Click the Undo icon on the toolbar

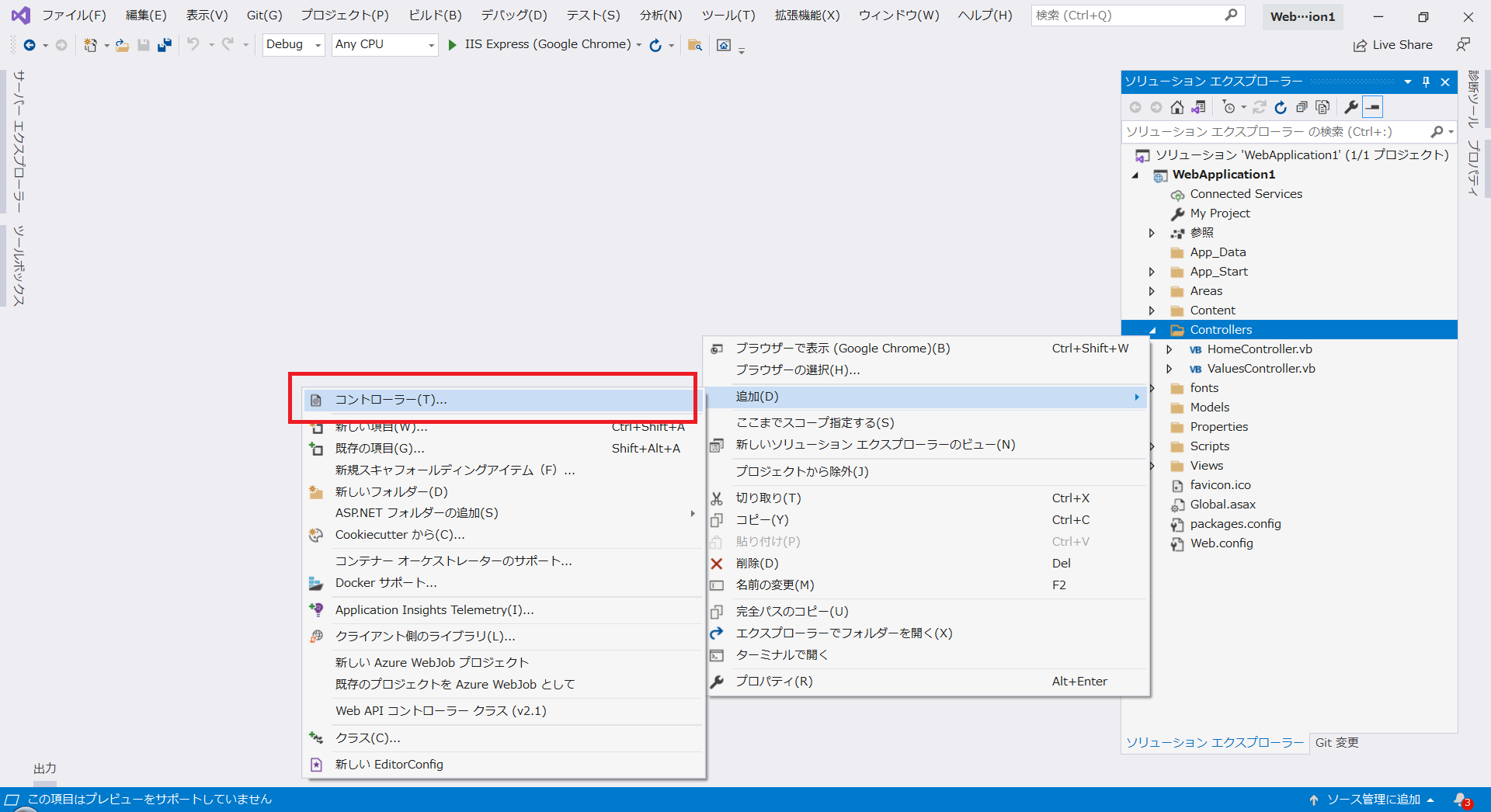click(x=194, y=44)
